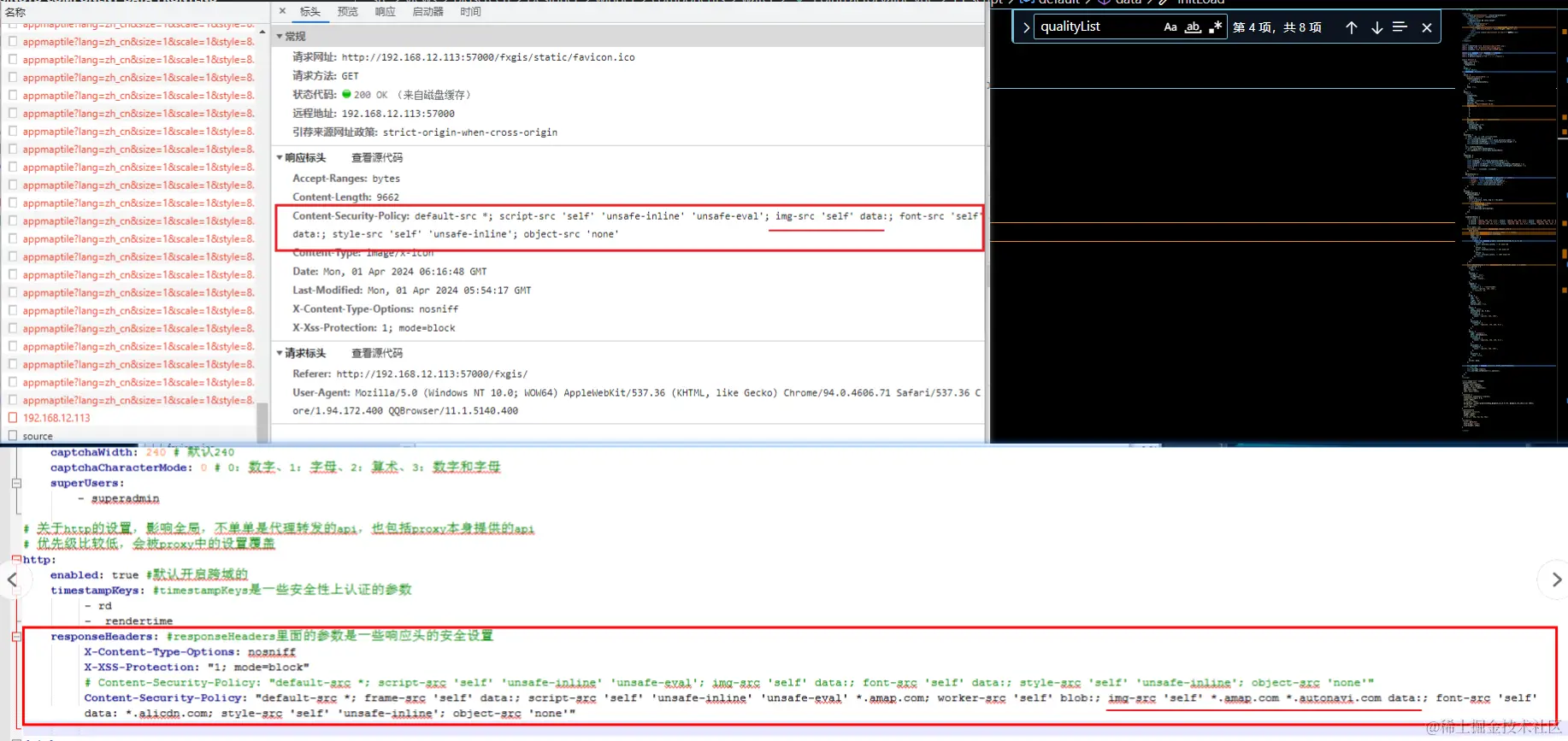
Task: Go to previous image with left arrow
Action: click(x=12, y=580)
